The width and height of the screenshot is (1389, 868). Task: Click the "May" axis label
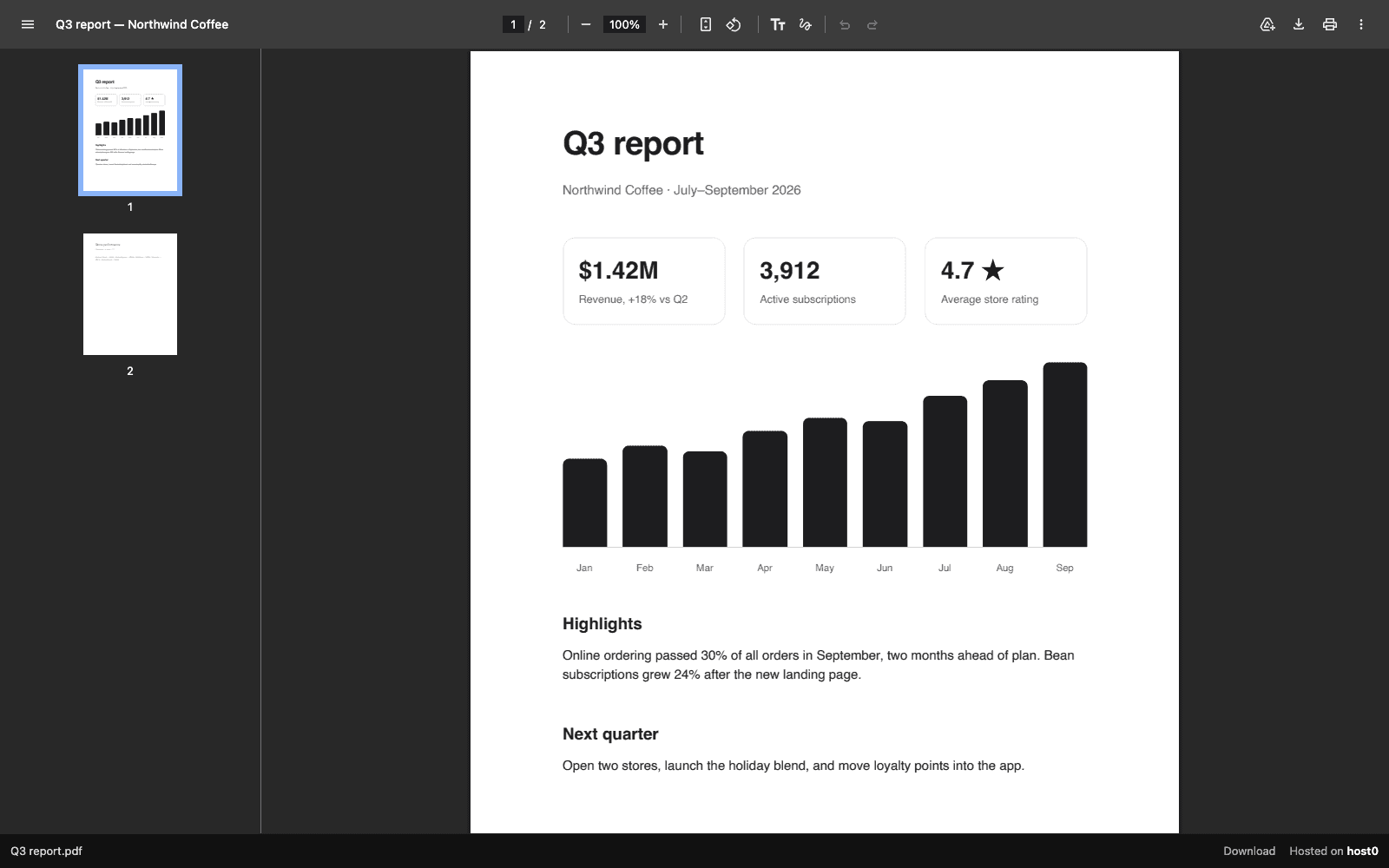[825, 568]
